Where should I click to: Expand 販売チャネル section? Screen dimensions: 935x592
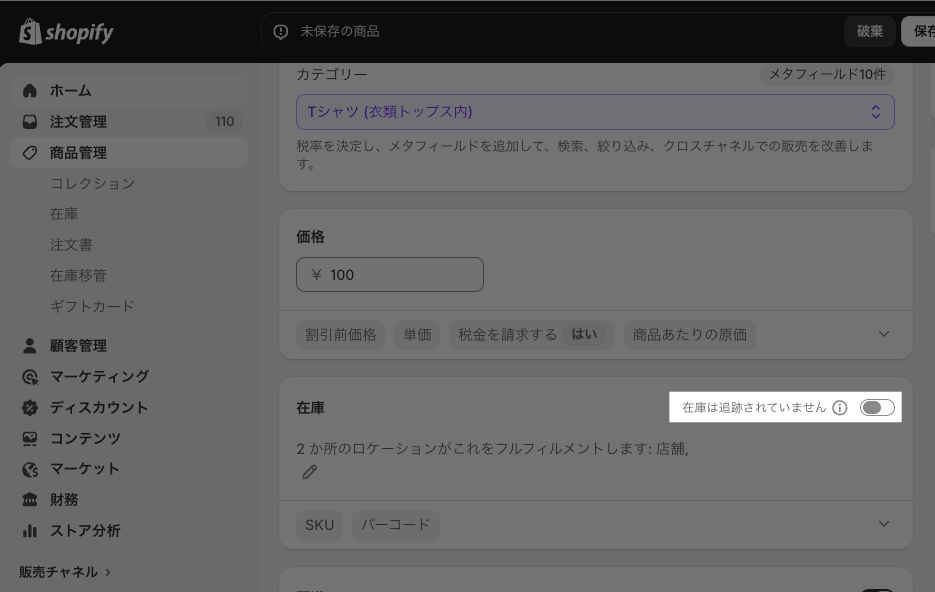pyautogui.click(x=65, y=572)
